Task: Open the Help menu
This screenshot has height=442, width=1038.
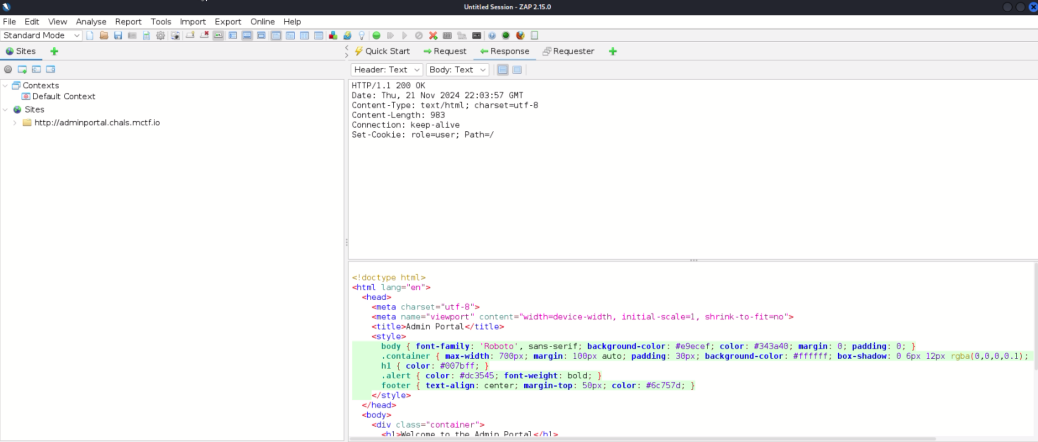Action: pyautogui.click(x=292, y=22)
